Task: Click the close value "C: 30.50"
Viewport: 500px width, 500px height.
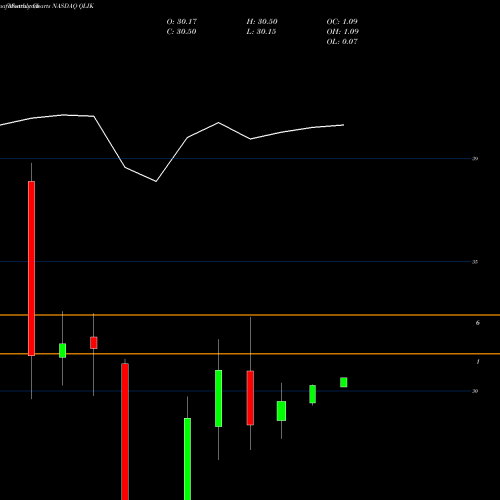Action: pos(181,32)
